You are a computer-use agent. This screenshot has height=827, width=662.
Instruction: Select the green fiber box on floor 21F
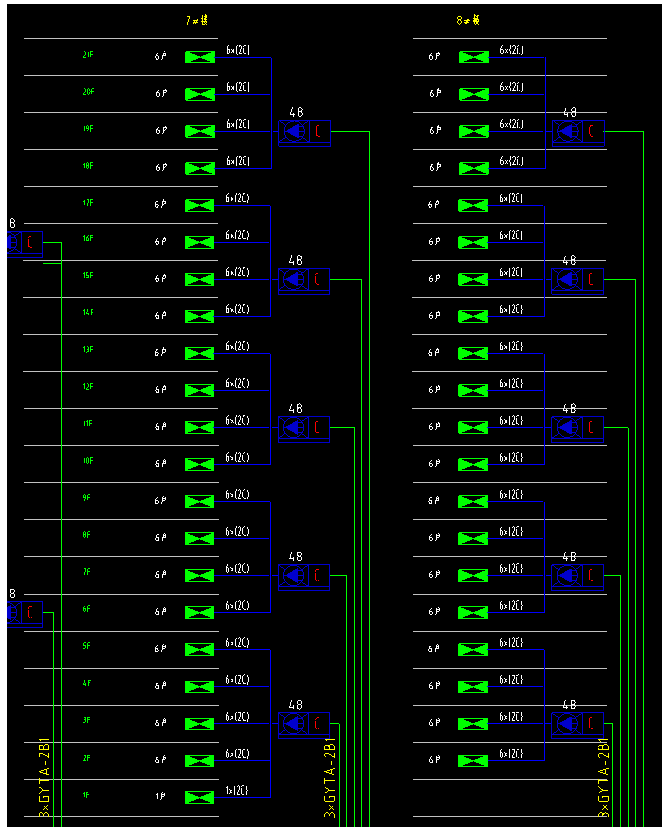pos(200,57)
